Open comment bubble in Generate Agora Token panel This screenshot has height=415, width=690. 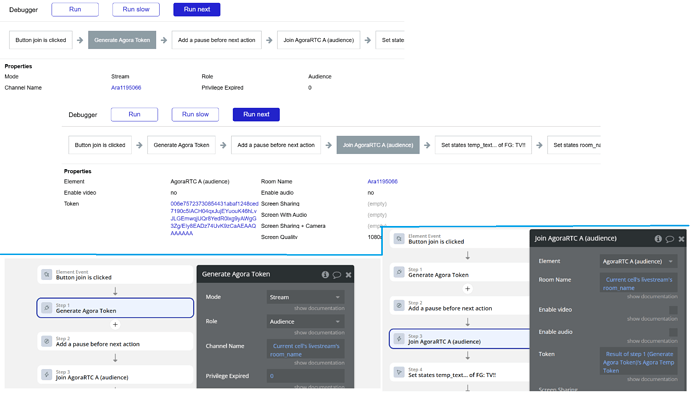(337, 274)
